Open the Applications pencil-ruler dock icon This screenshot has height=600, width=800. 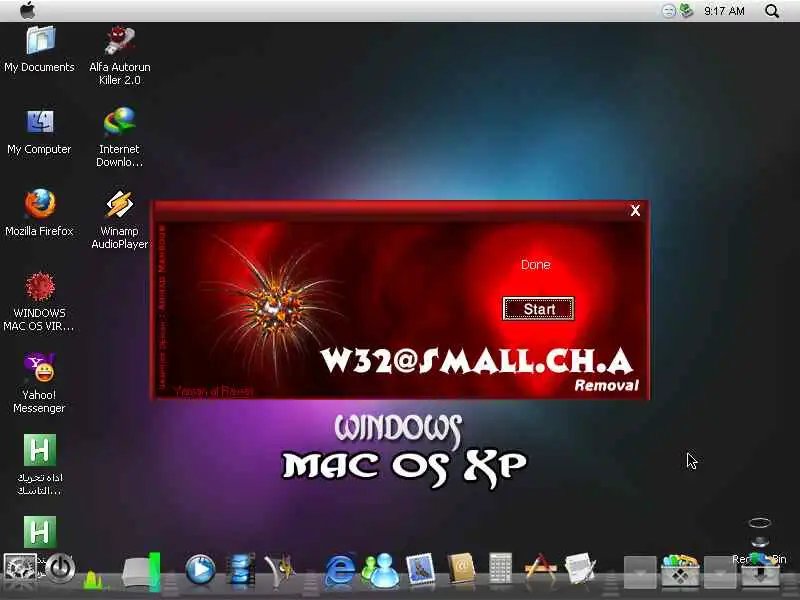[540, 568]
